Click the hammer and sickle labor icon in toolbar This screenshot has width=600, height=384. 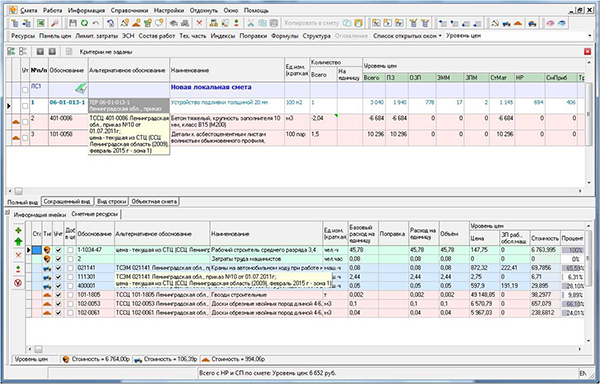495,23
